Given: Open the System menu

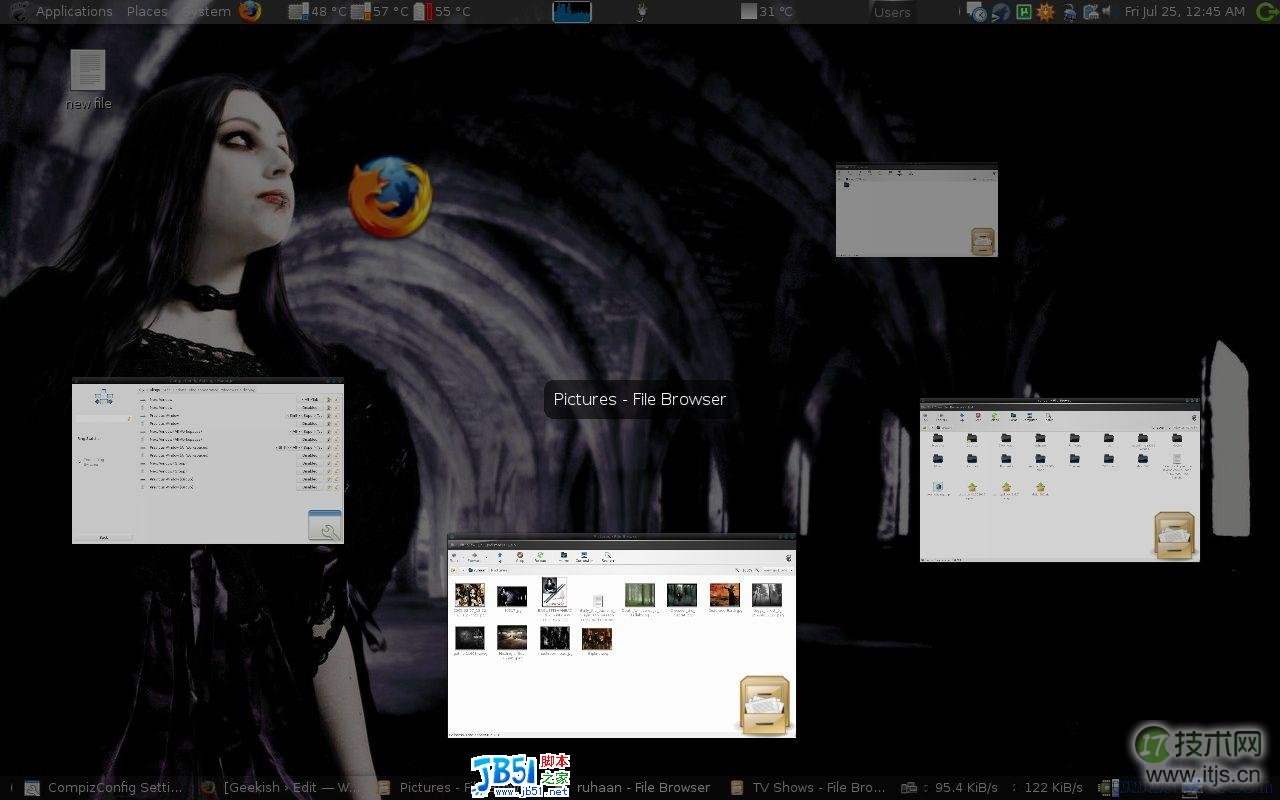Looking at the screenshot, I should click(208, 12).
